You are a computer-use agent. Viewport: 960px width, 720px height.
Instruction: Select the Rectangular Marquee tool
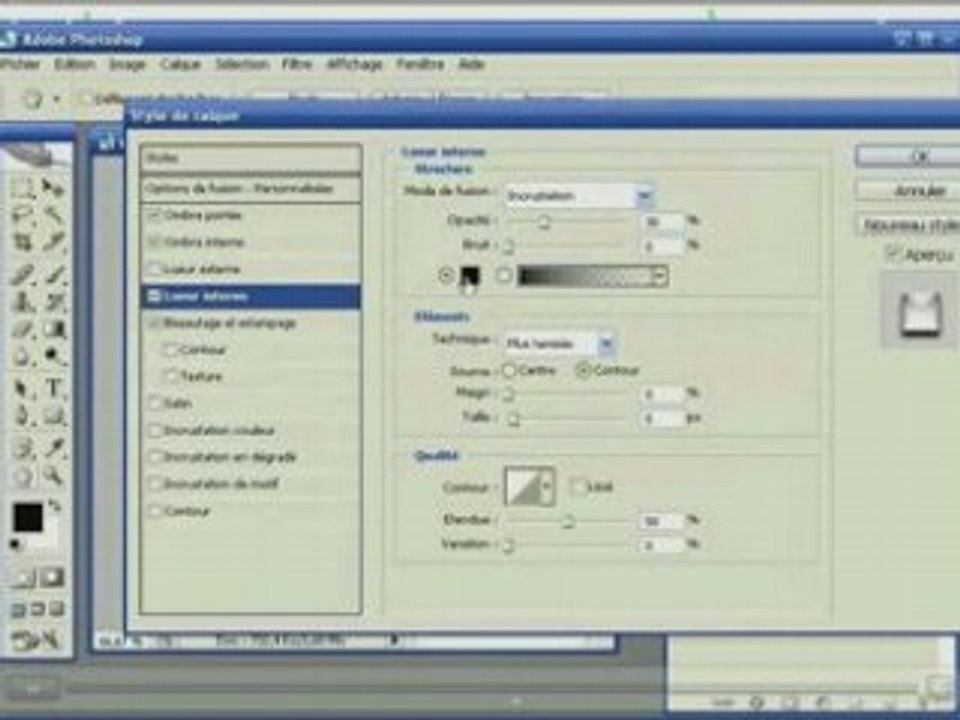[x=23, y=187]
